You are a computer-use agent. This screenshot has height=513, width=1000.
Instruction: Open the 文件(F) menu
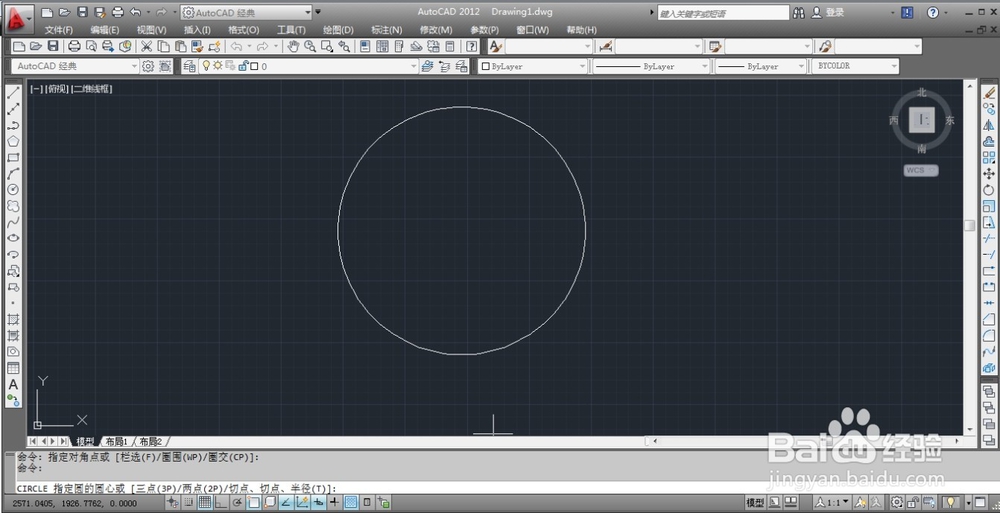59,30
